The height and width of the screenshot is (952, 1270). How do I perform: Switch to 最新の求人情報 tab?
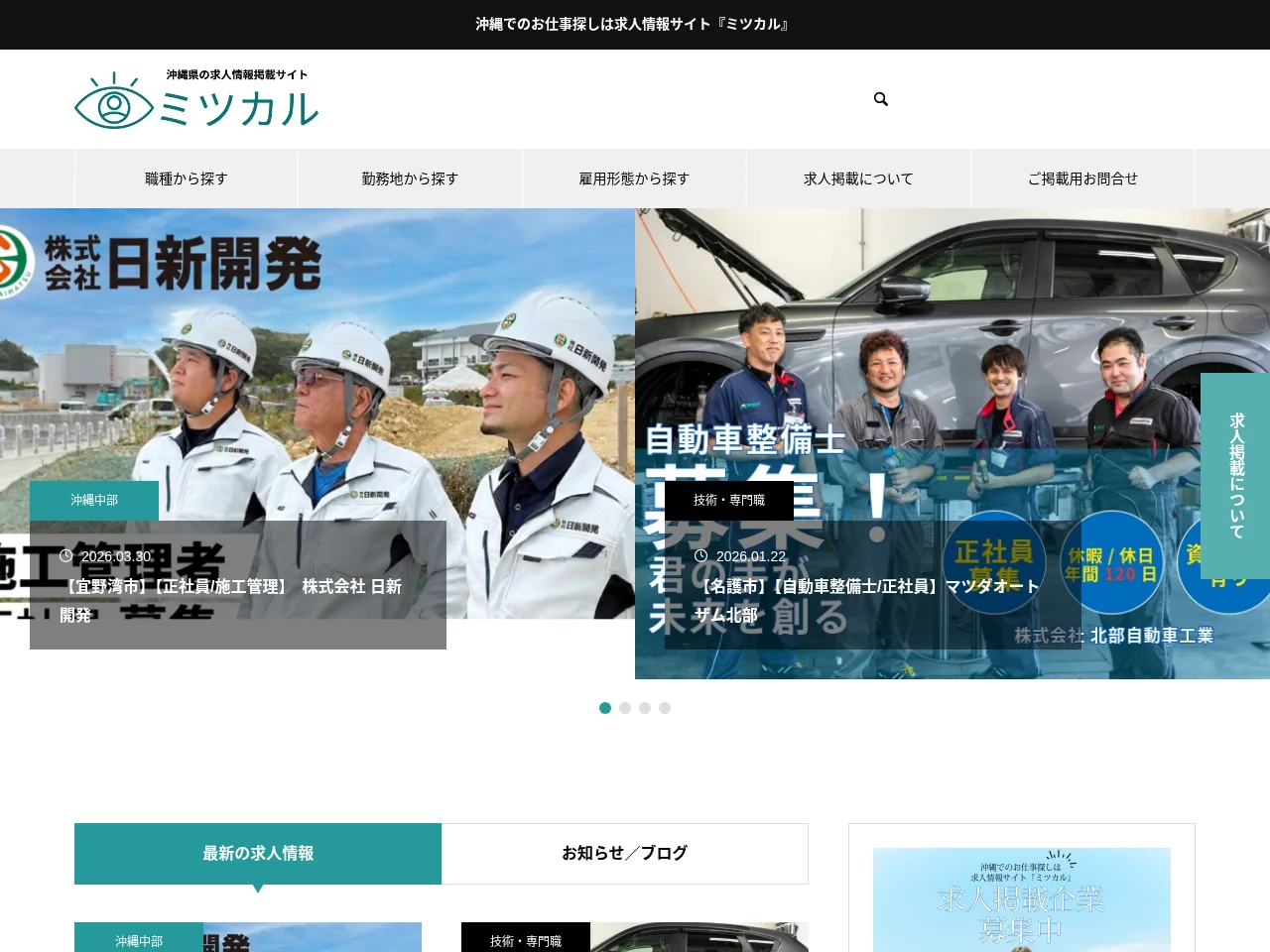258,853
